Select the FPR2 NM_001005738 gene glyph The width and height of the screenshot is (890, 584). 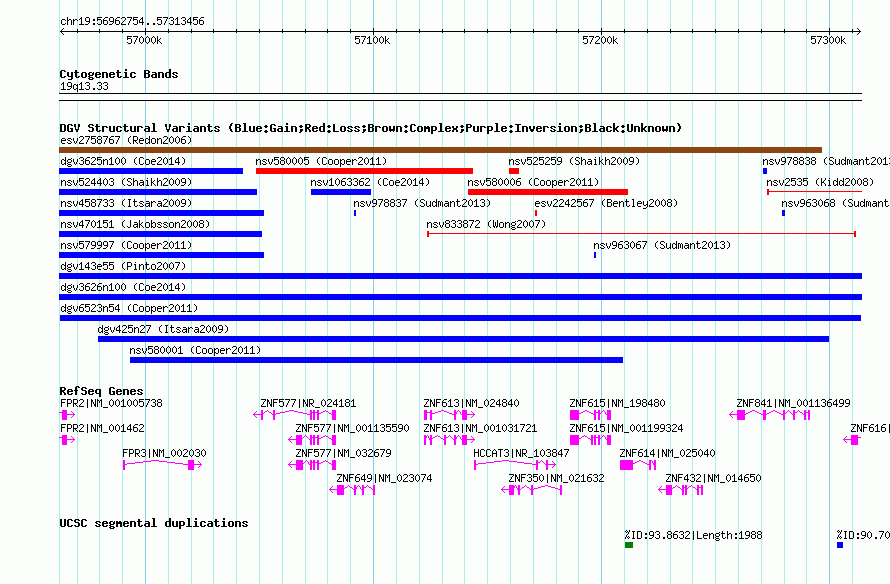[67, 415]
